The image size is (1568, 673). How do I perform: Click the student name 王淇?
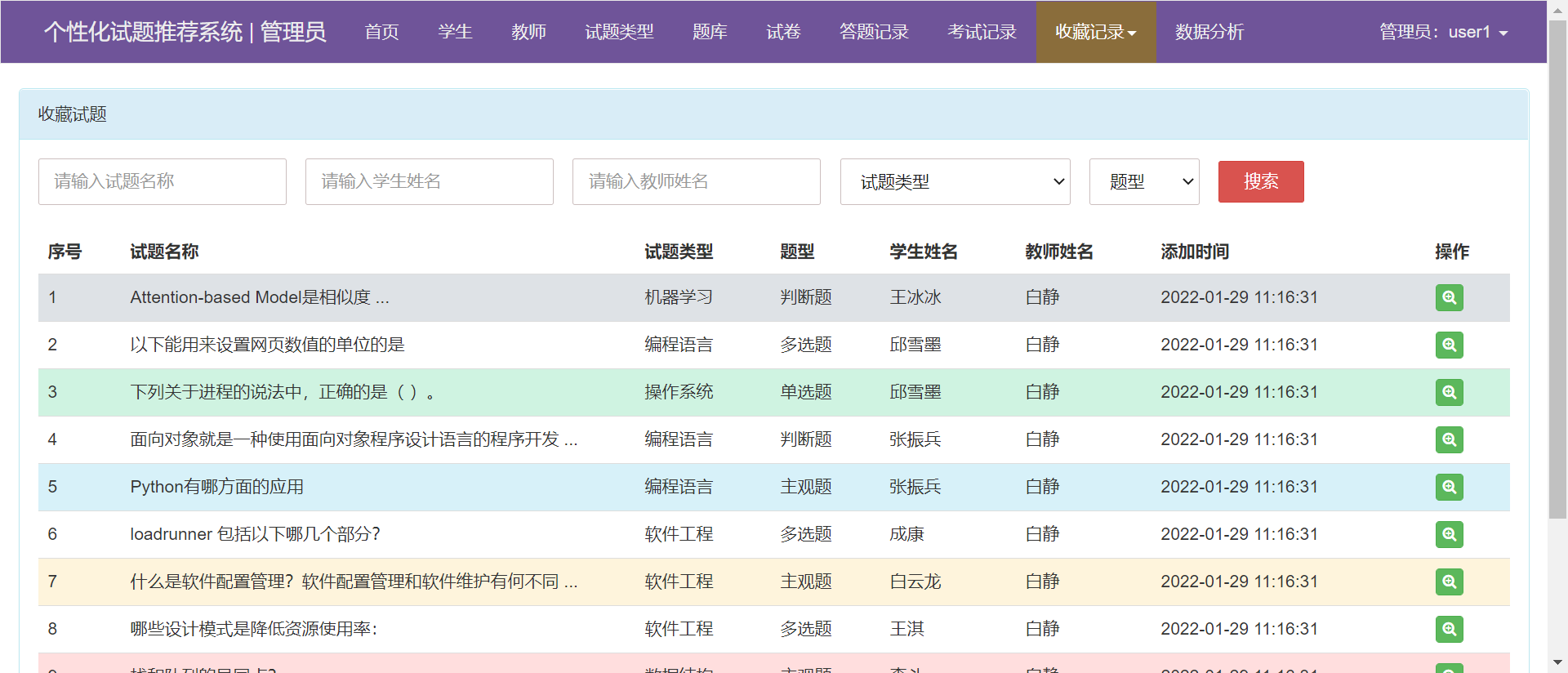tap(906, 629)
